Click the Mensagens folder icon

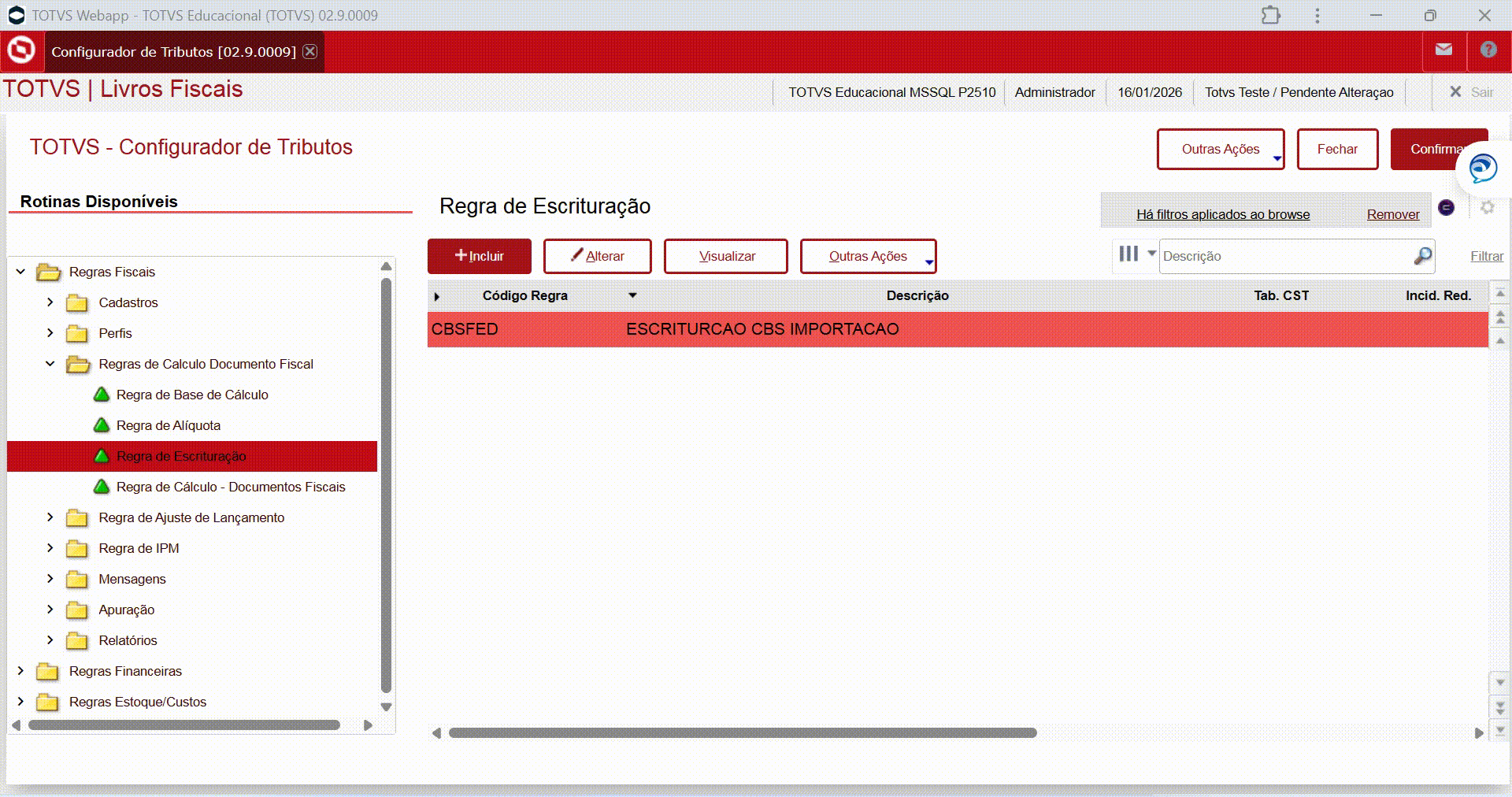tap(77, 580)
